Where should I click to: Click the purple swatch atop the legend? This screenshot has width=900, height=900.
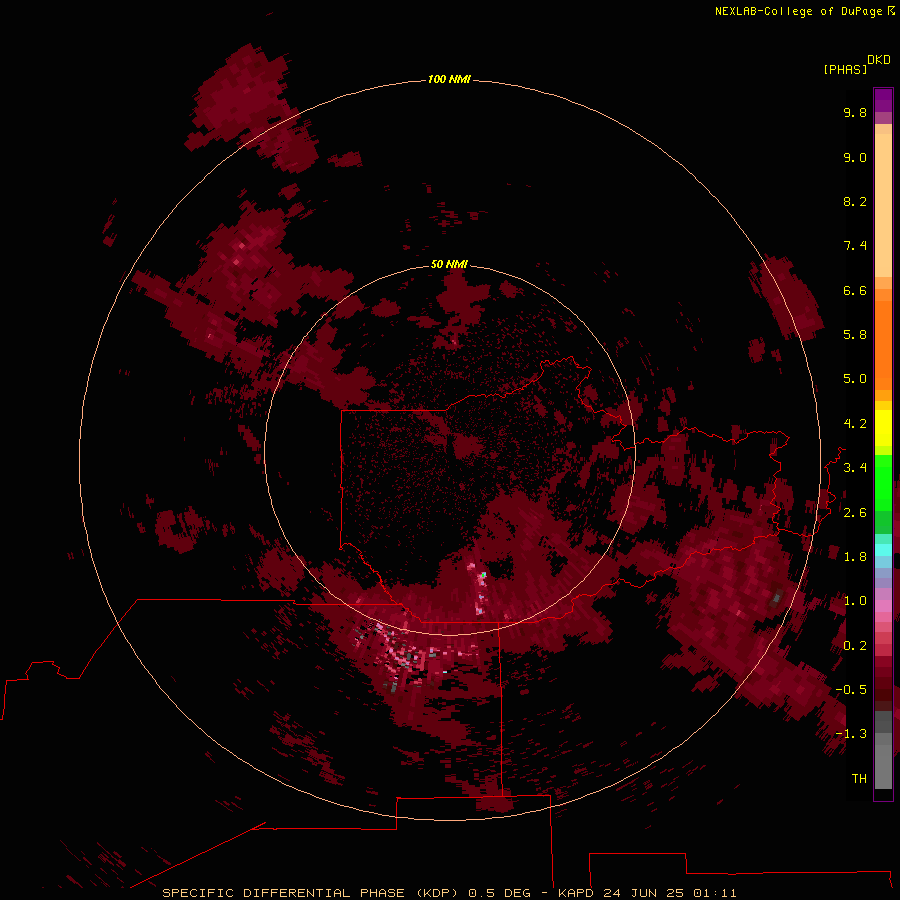[x=883, y=100]
